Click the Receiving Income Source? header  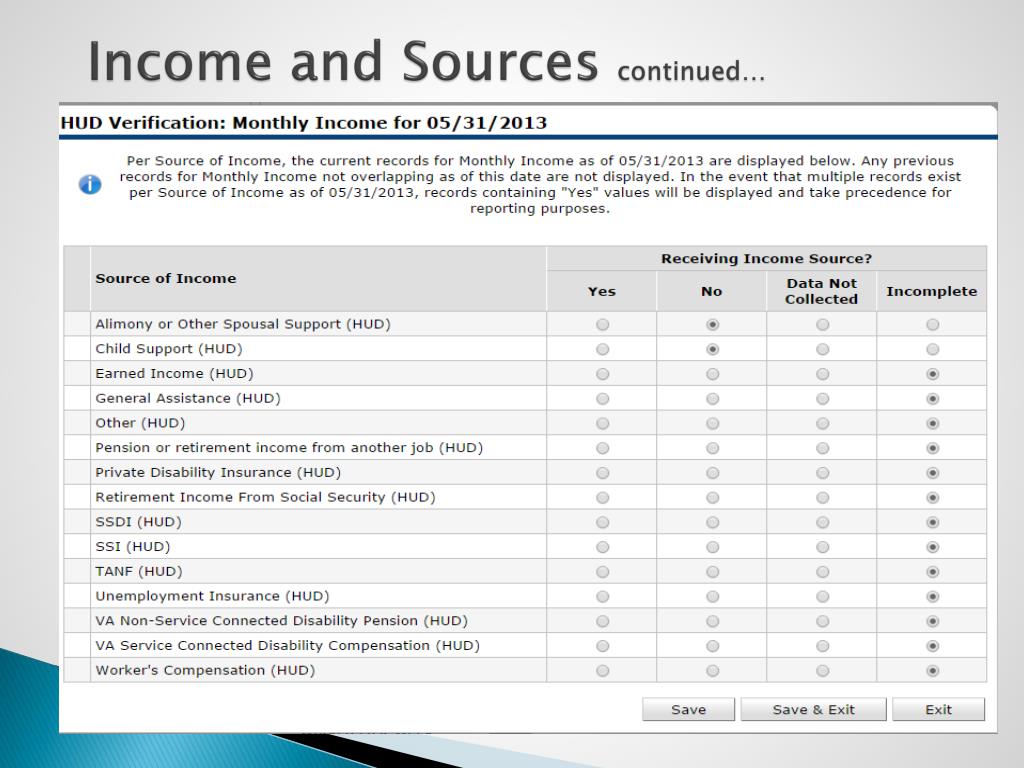(767, 259)
